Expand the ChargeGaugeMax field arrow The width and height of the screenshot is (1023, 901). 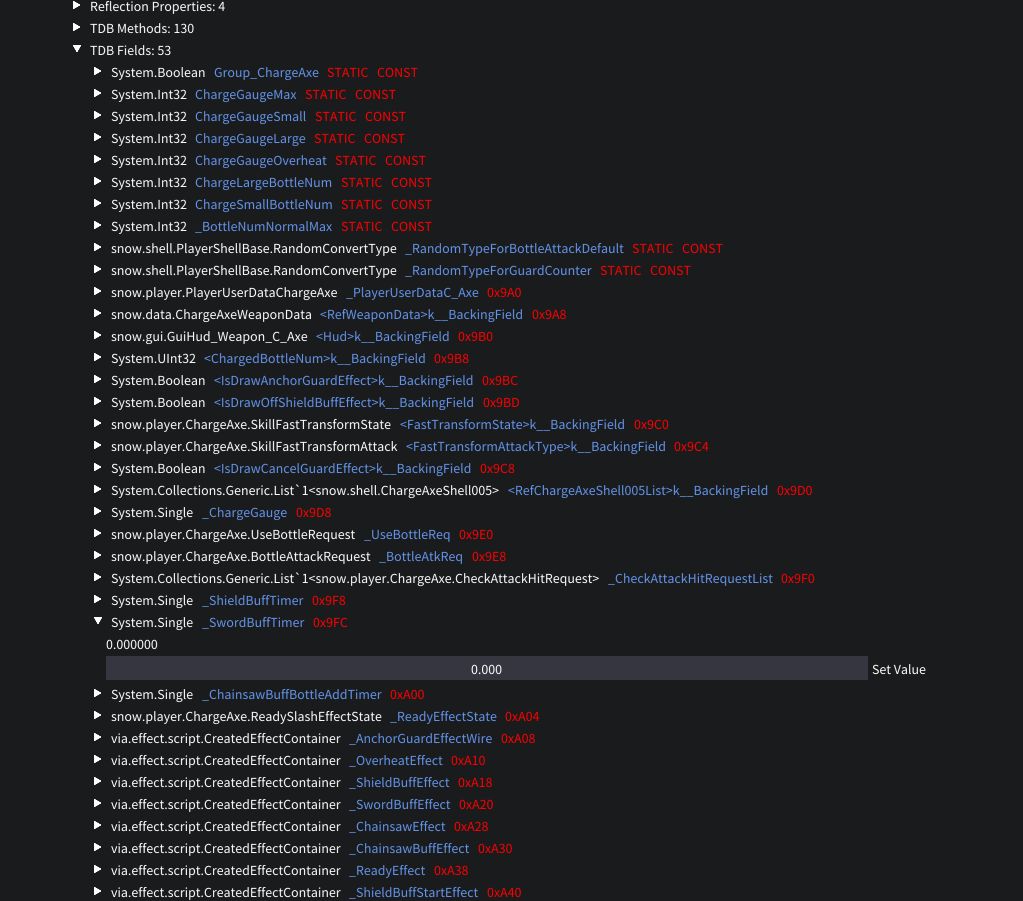tap(98, 94)
